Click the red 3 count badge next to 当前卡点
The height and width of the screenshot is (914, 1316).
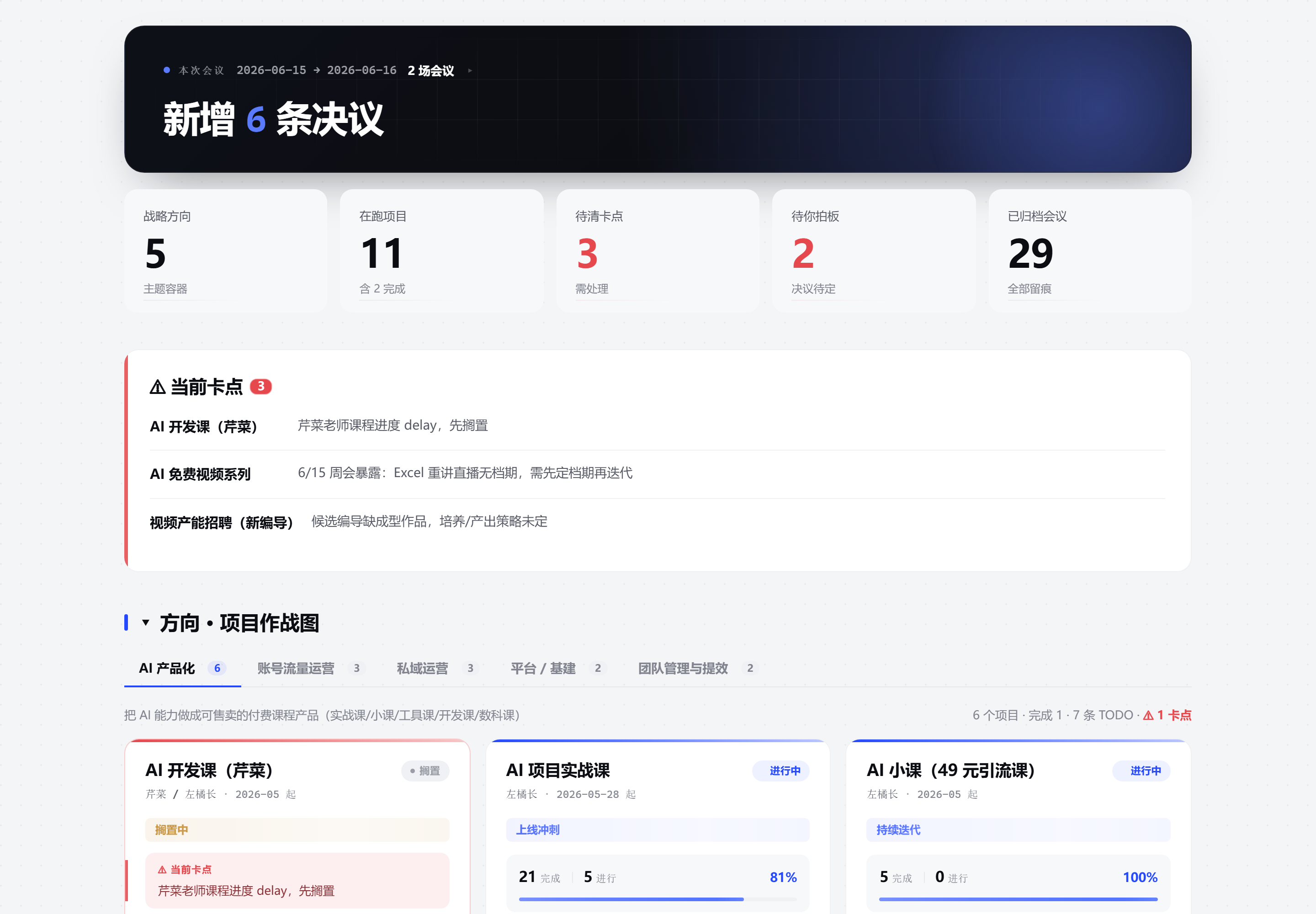[x=260, y=387]
